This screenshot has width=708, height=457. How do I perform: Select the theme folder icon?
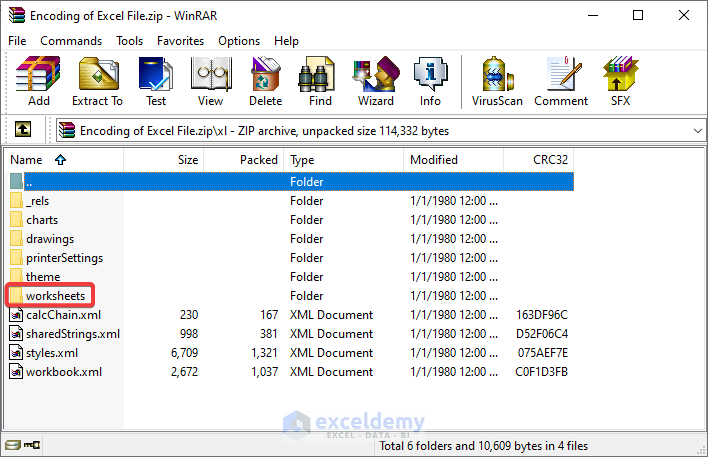point(16,275)
